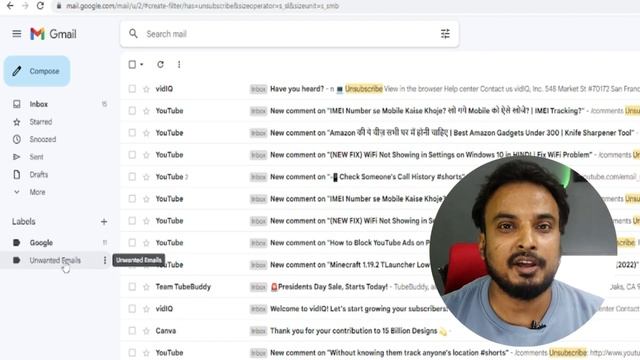
Task: Open Amazon Gadgets Under 300 comment email
Action: (380, 133)
